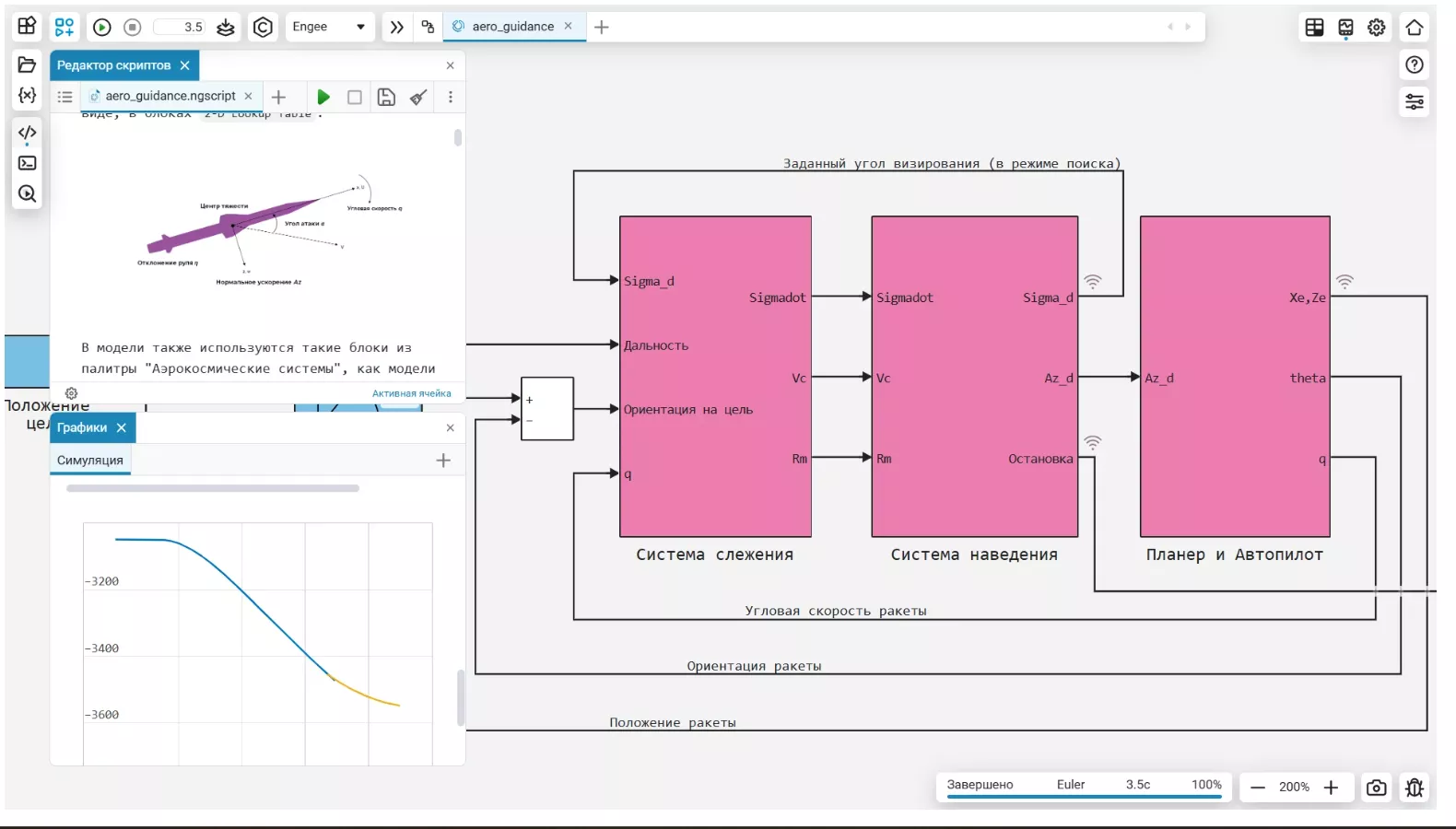Add a new model tab
This screenshot has height=829, width=1456.
pyautogui.click(x=602, y=28)
